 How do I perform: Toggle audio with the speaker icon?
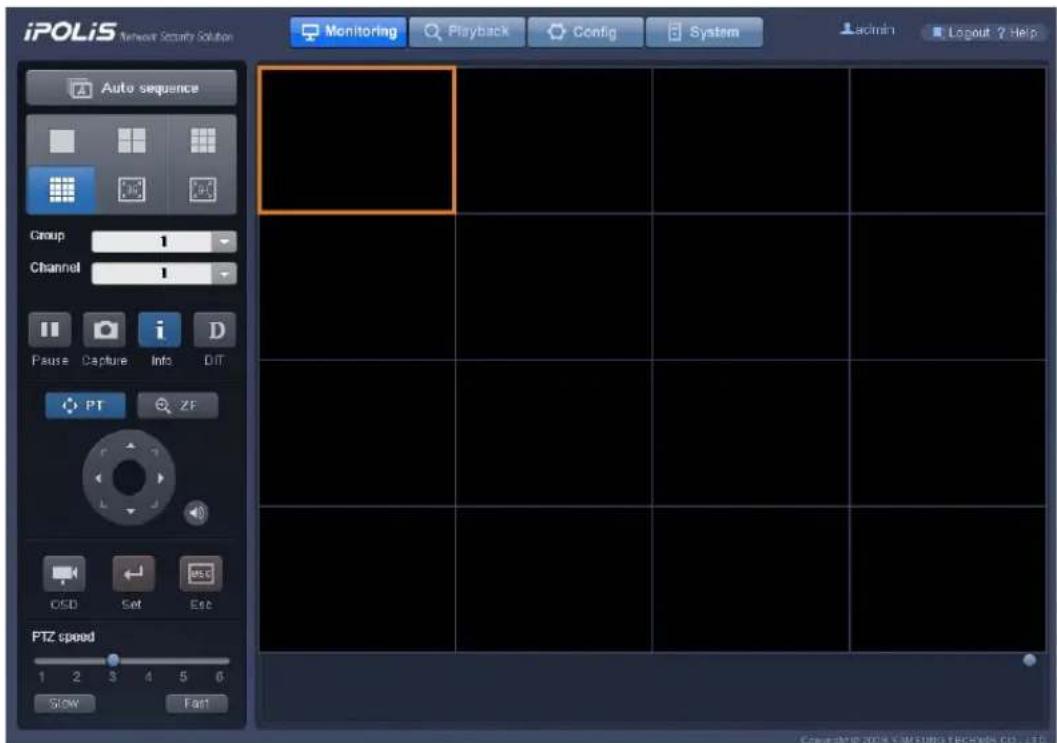pos(196,513)
